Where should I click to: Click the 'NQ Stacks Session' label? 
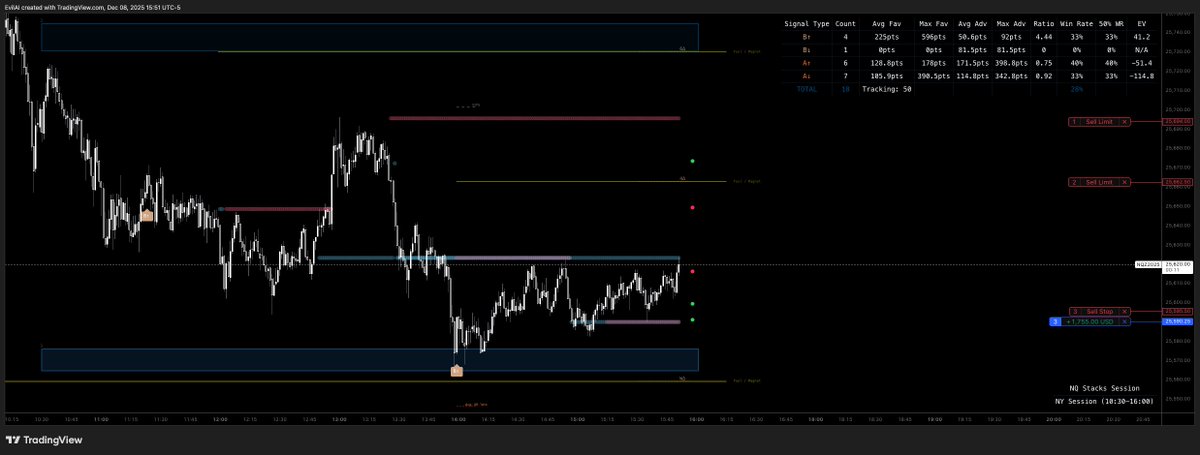pos(1104,388)
